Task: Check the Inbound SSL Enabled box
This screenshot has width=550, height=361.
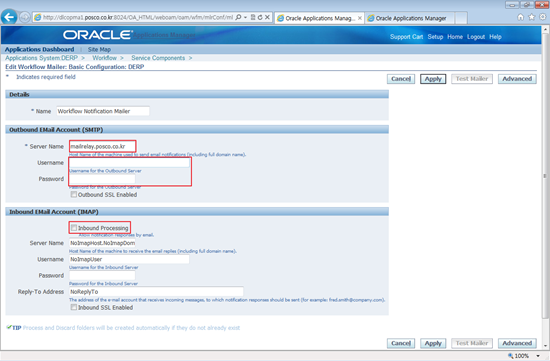Action: click(74, 307)
